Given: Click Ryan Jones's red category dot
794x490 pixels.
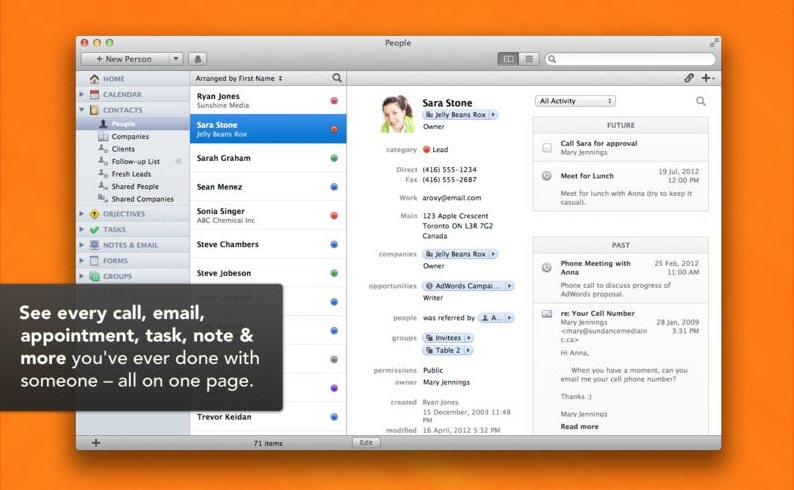Looking at the screenshot, I should click(334, 101).
